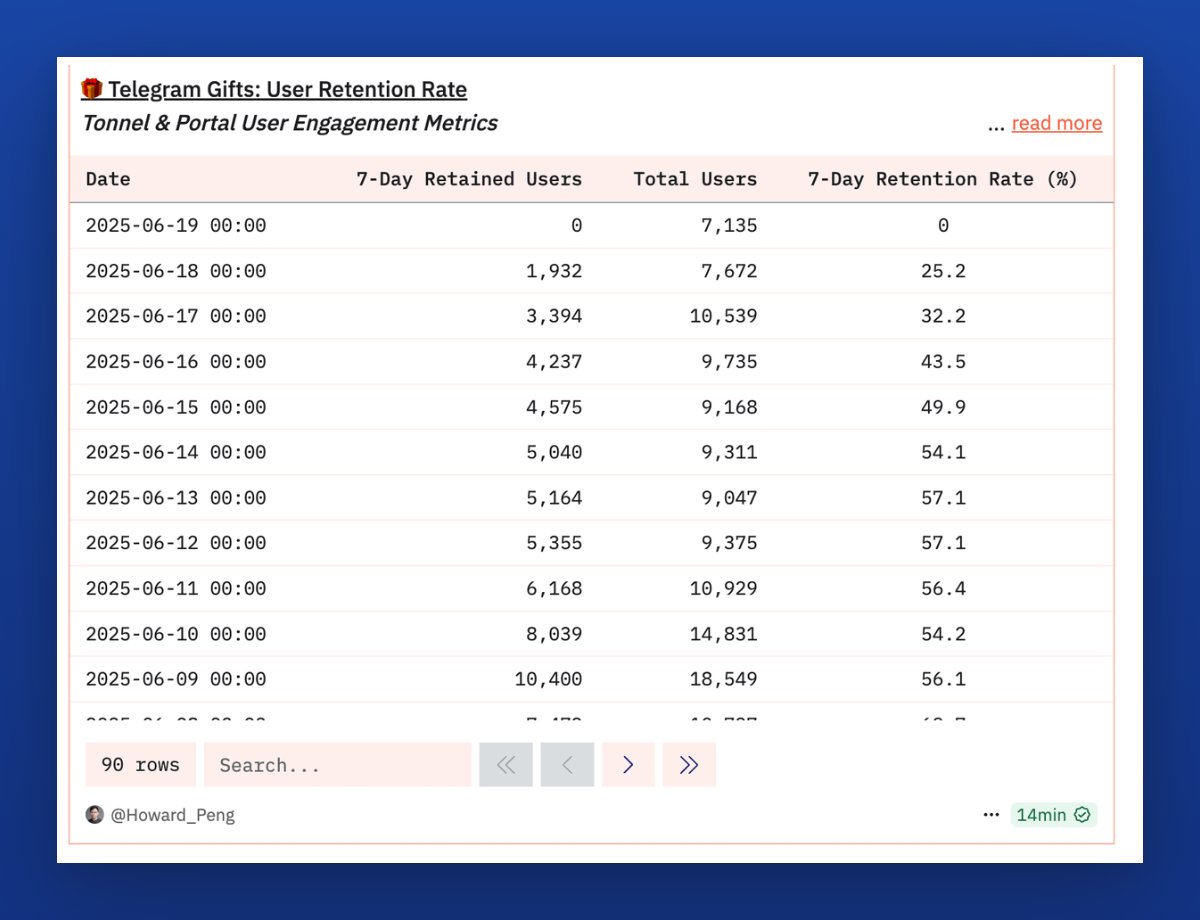The height and width of the screenshot is (920, 1200).
Task: Click total users value 9,168
Action: pos(730,407)
